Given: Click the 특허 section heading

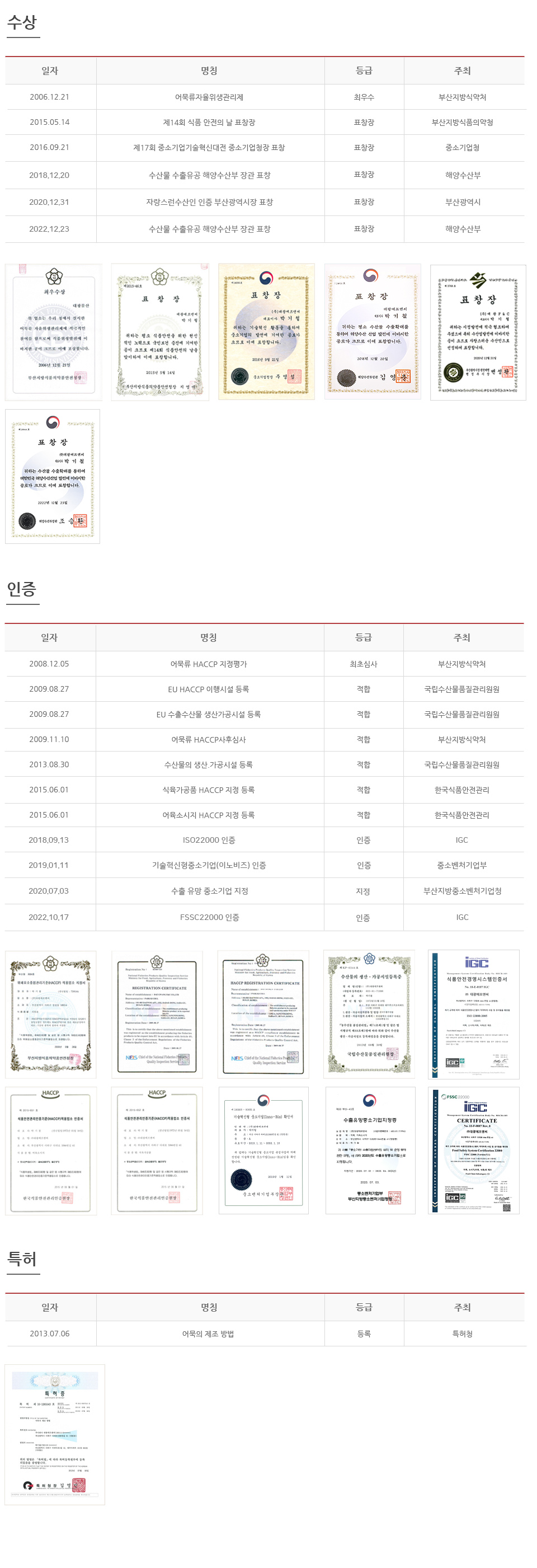Looking at the screenshot, I should (22, 1259).
